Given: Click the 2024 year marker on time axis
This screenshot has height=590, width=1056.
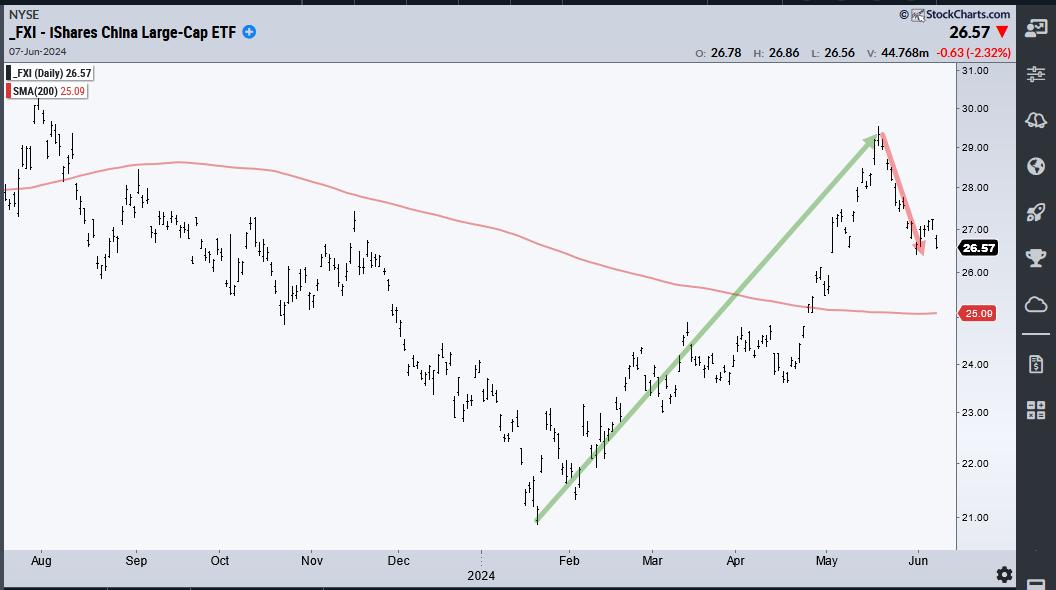Looking at the screenshot, I should (482, 575).
